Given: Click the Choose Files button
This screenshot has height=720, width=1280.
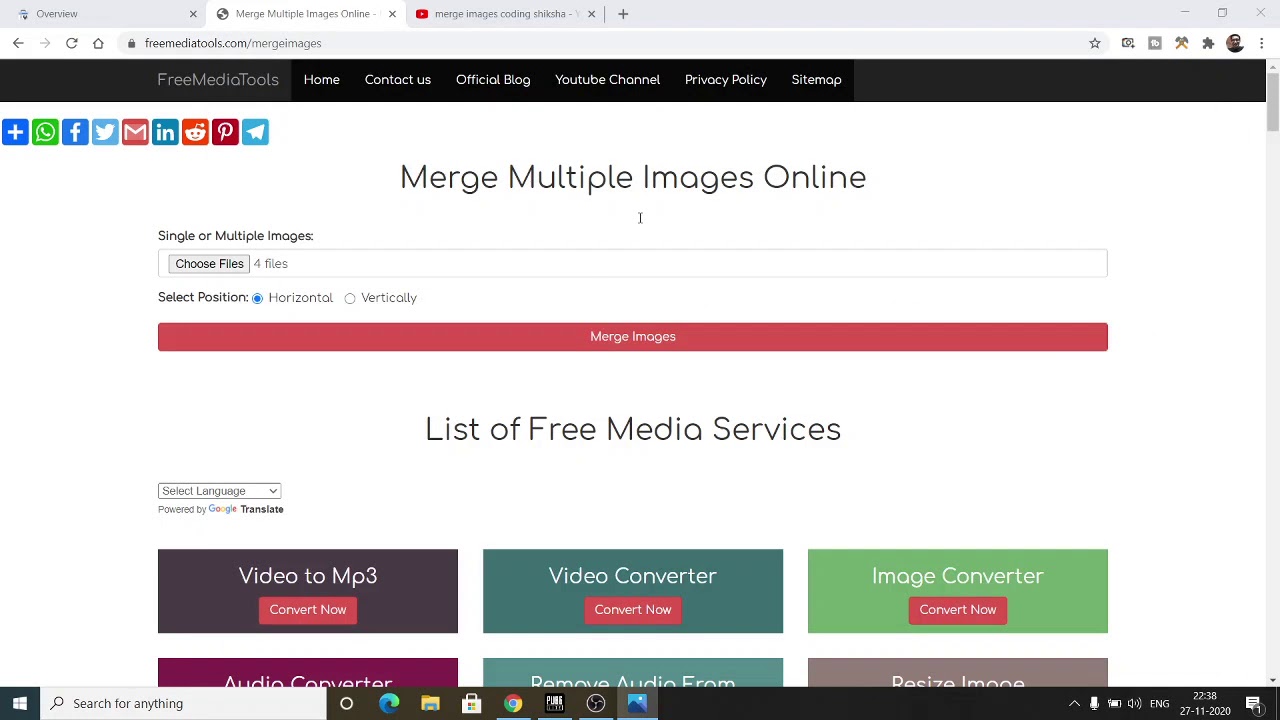Looking at the screenshot, I should pyautogui.click(x=209, y=264).
